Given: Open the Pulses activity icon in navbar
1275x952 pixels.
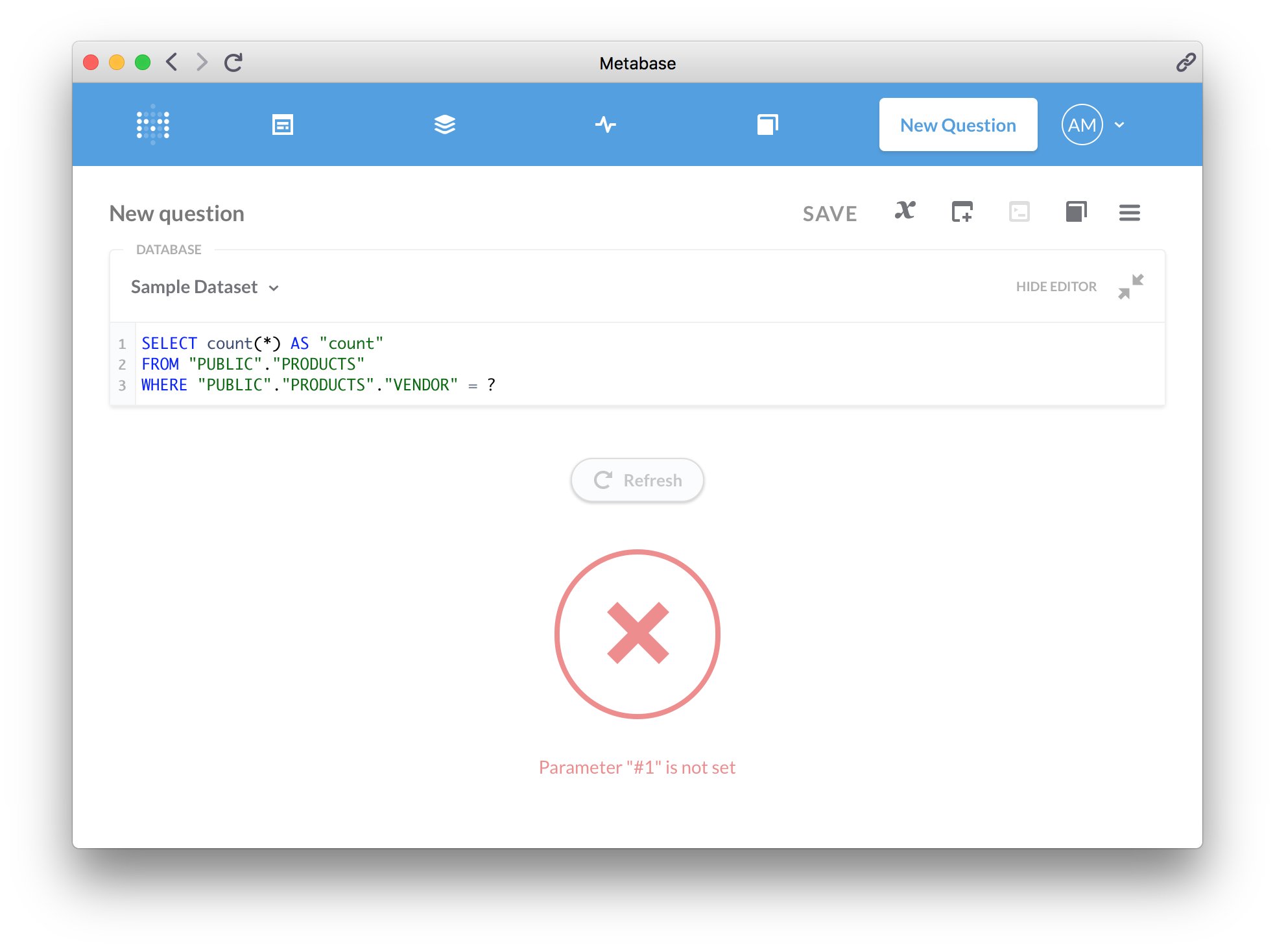Looking at the screenshot, I should coord(606,125).
